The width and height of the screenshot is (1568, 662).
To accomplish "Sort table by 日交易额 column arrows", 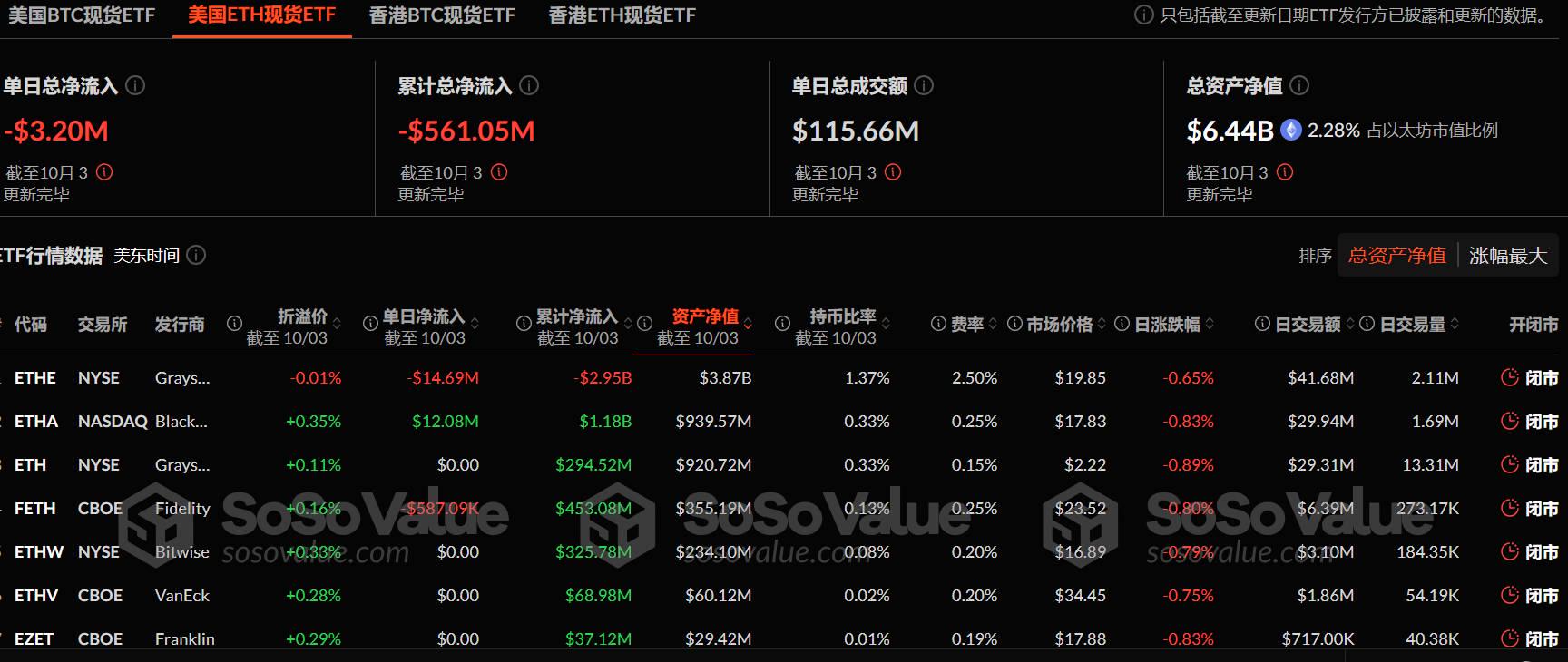I will (x=1350, y=324).
